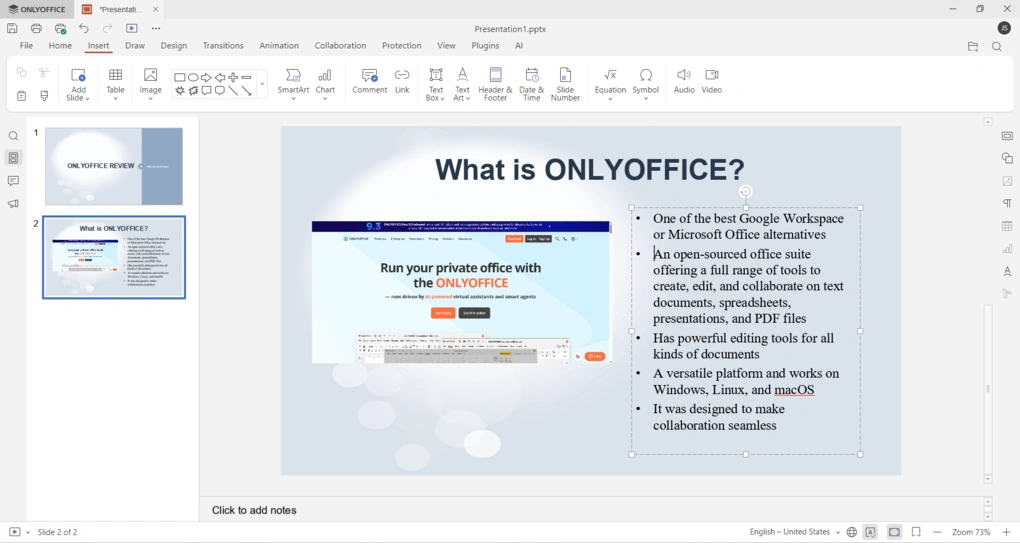
Task: Click the Zoom 73% label
Action: coord(971,532)
